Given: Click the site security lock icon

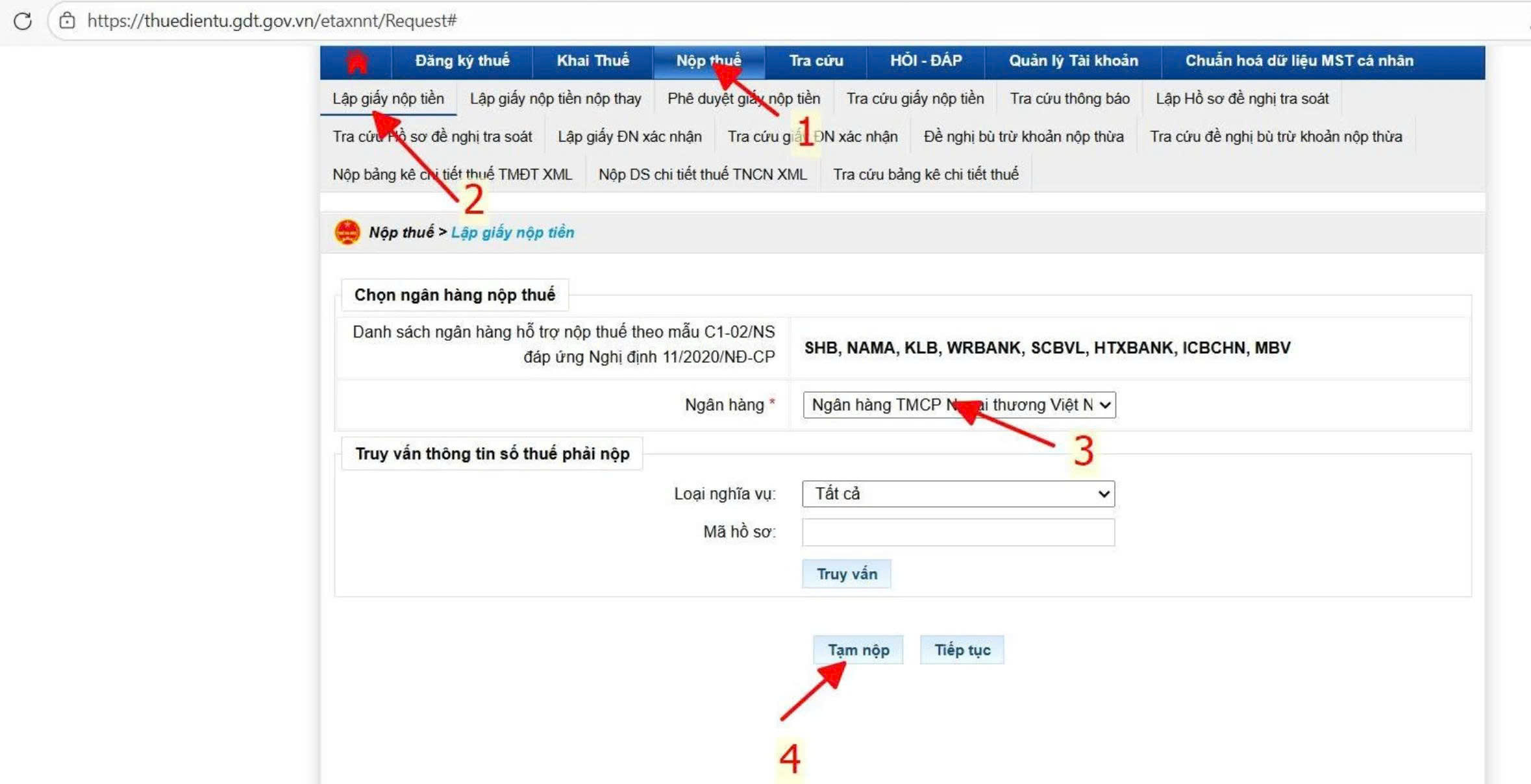Looking at the screenshot, I should pyautogui.click(x=67, y=21).
